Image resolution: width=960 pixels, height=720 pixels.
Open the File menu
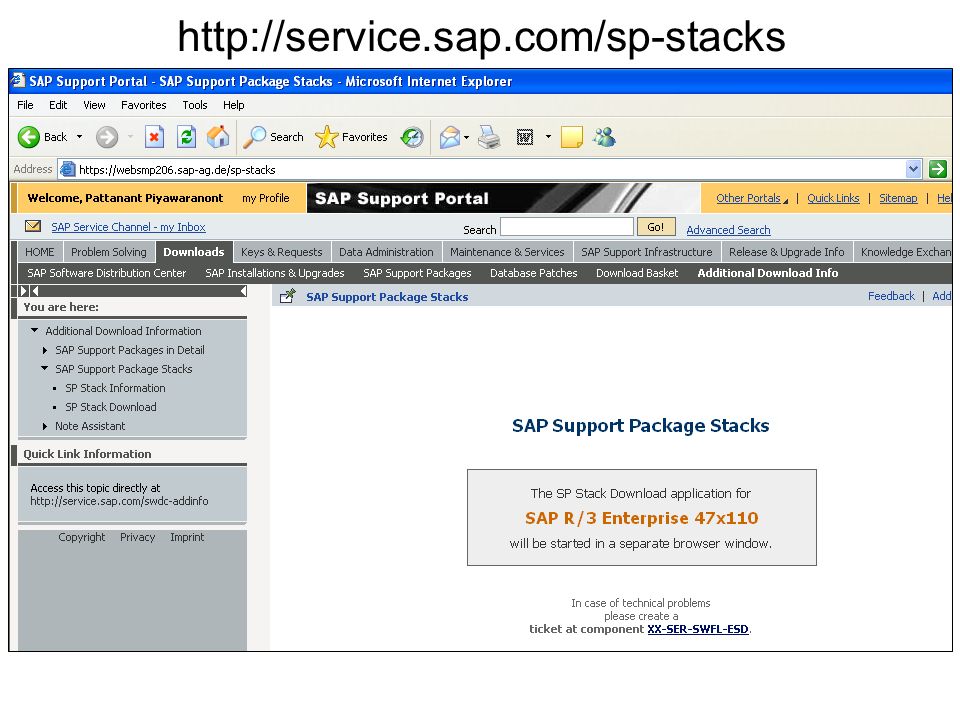point(25,105)
